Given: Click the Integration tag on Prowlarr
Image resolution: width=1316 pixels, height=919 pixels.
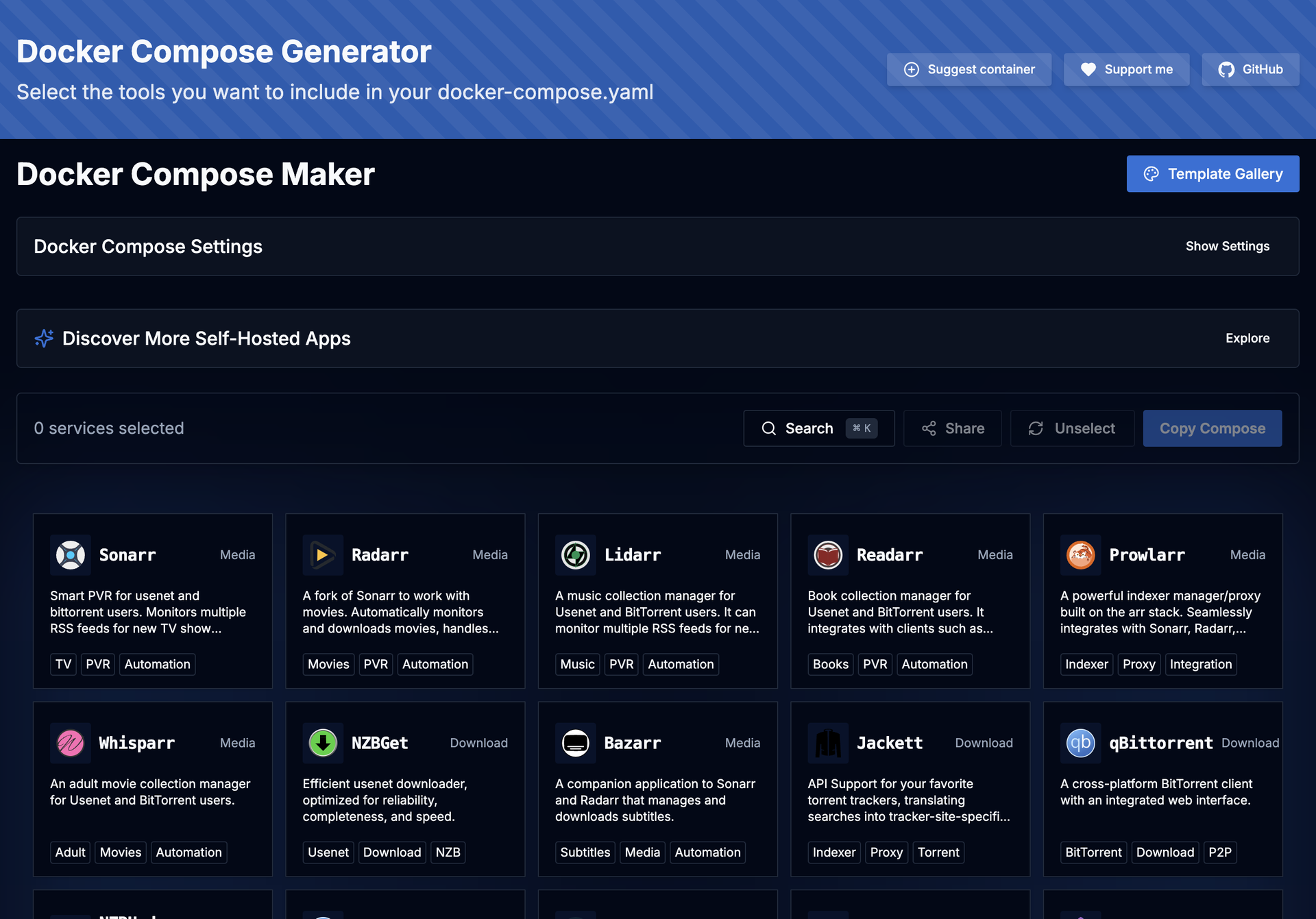Looking at the screenshot, I should pos(1201,664).
